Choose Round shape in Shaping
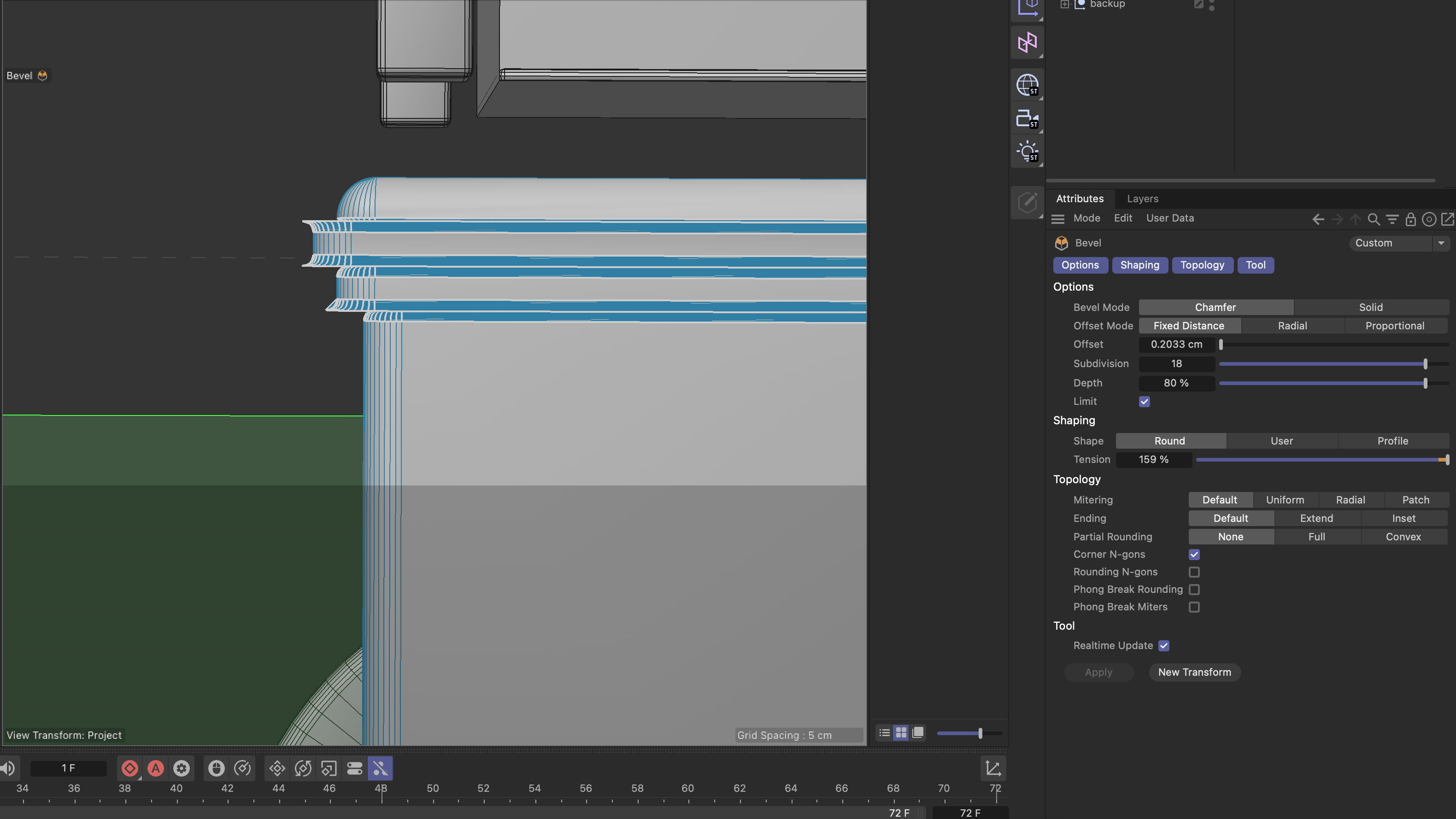 click(x=1170, y=441)
